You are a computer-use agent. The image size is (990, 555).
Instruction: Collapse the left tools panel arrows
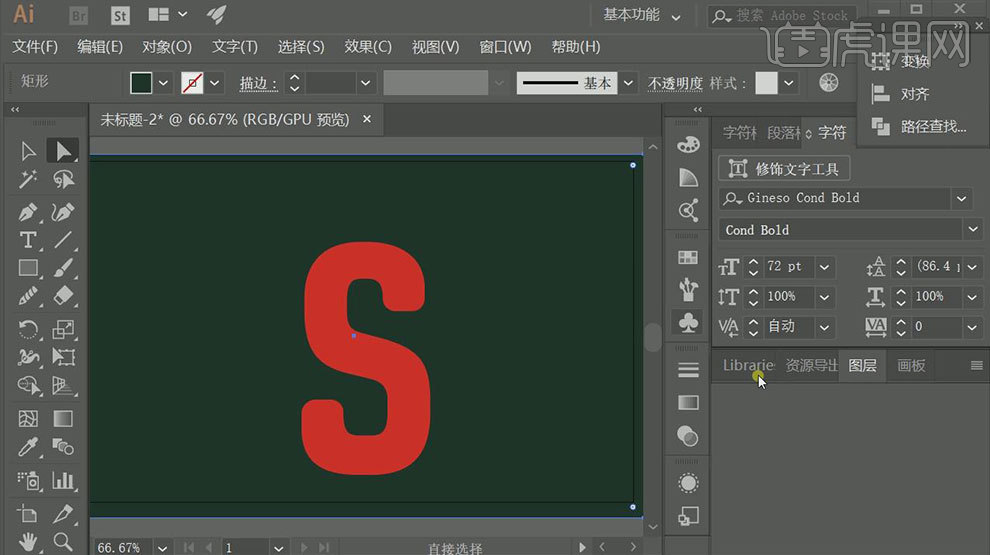tap(15, 110)
